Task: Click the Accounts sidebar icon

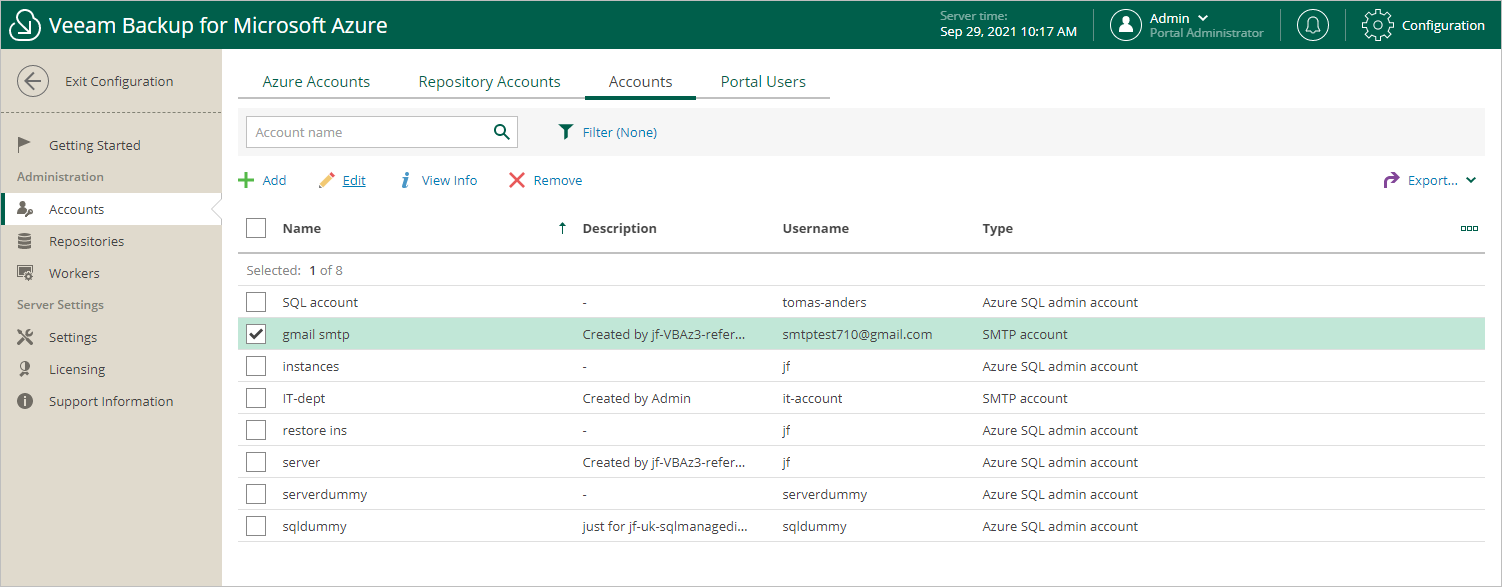Action: click(x=26, y=209)
